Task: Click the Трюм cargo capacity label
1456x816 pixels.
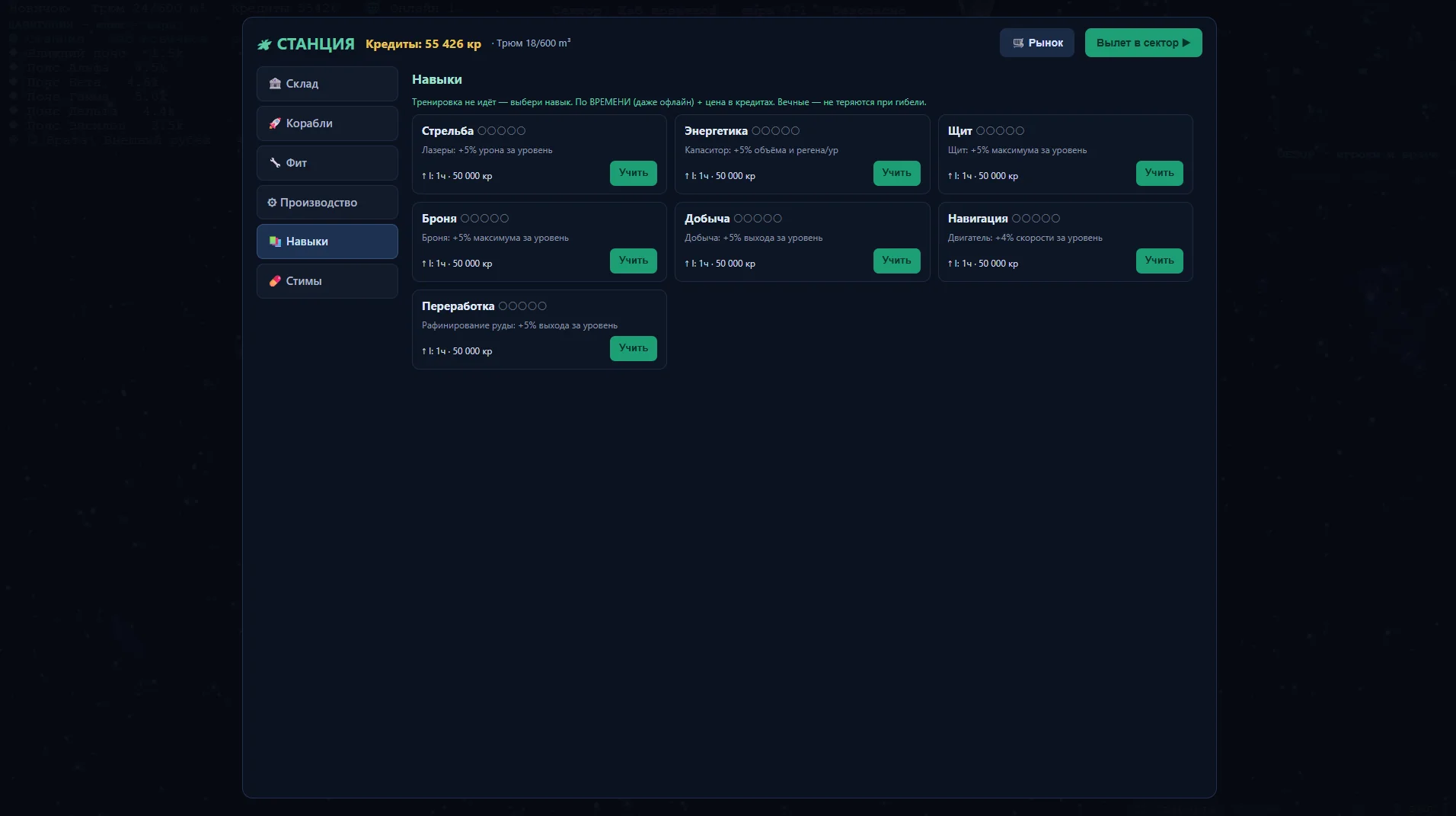Action: click(x=533, y=43)
